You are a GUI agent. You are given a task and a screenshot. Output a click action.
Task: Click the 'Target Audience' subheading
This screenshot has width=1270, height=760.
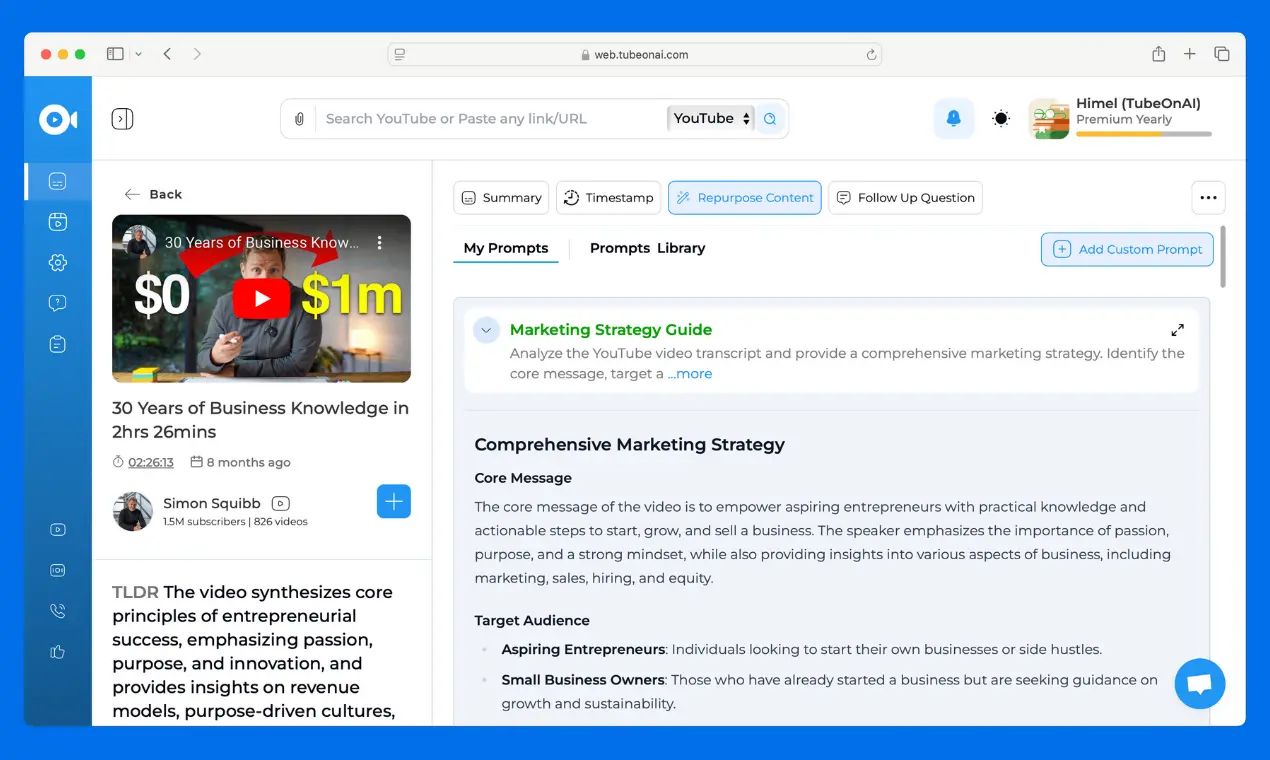pyautogui.click(x=532, y=621)
